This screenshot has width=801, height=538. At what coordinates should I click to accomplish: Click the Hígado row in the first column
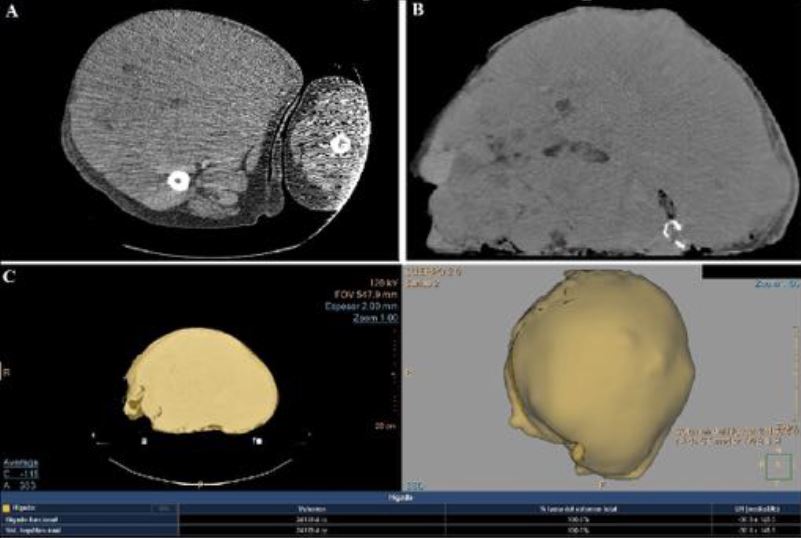pos(30,508)
